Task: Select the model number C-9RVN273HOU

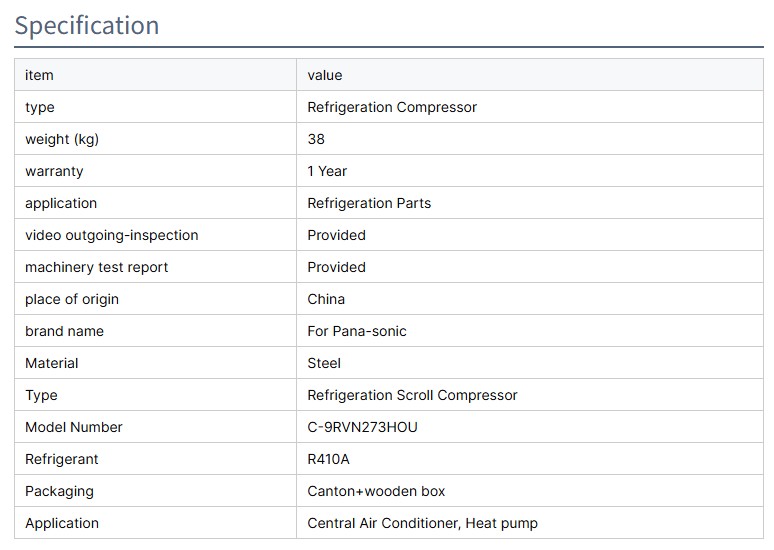Action: point(362,427)
